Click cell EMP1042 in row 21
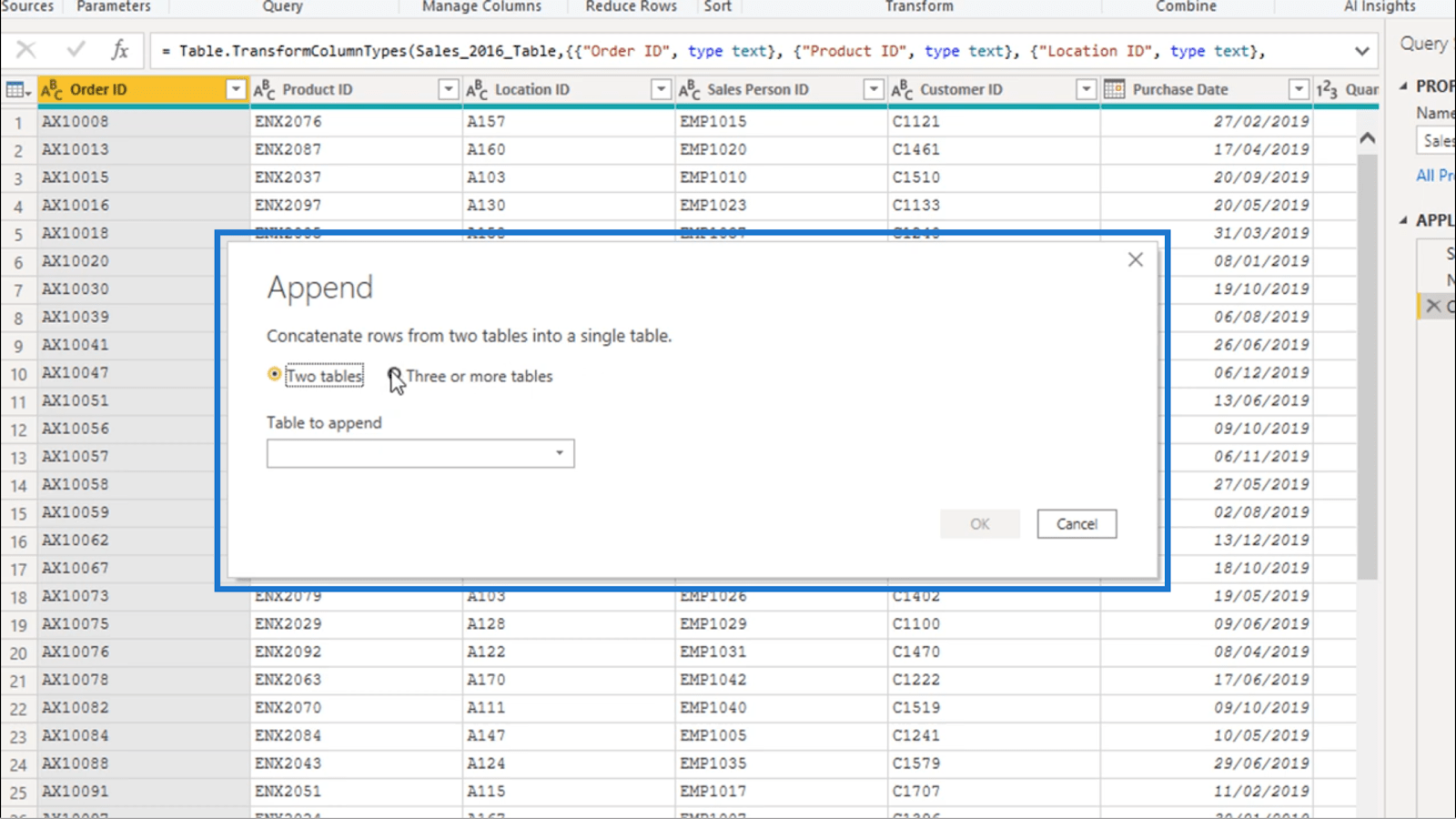This screenshot has height=819, width=1456. (x=781, y=680)
